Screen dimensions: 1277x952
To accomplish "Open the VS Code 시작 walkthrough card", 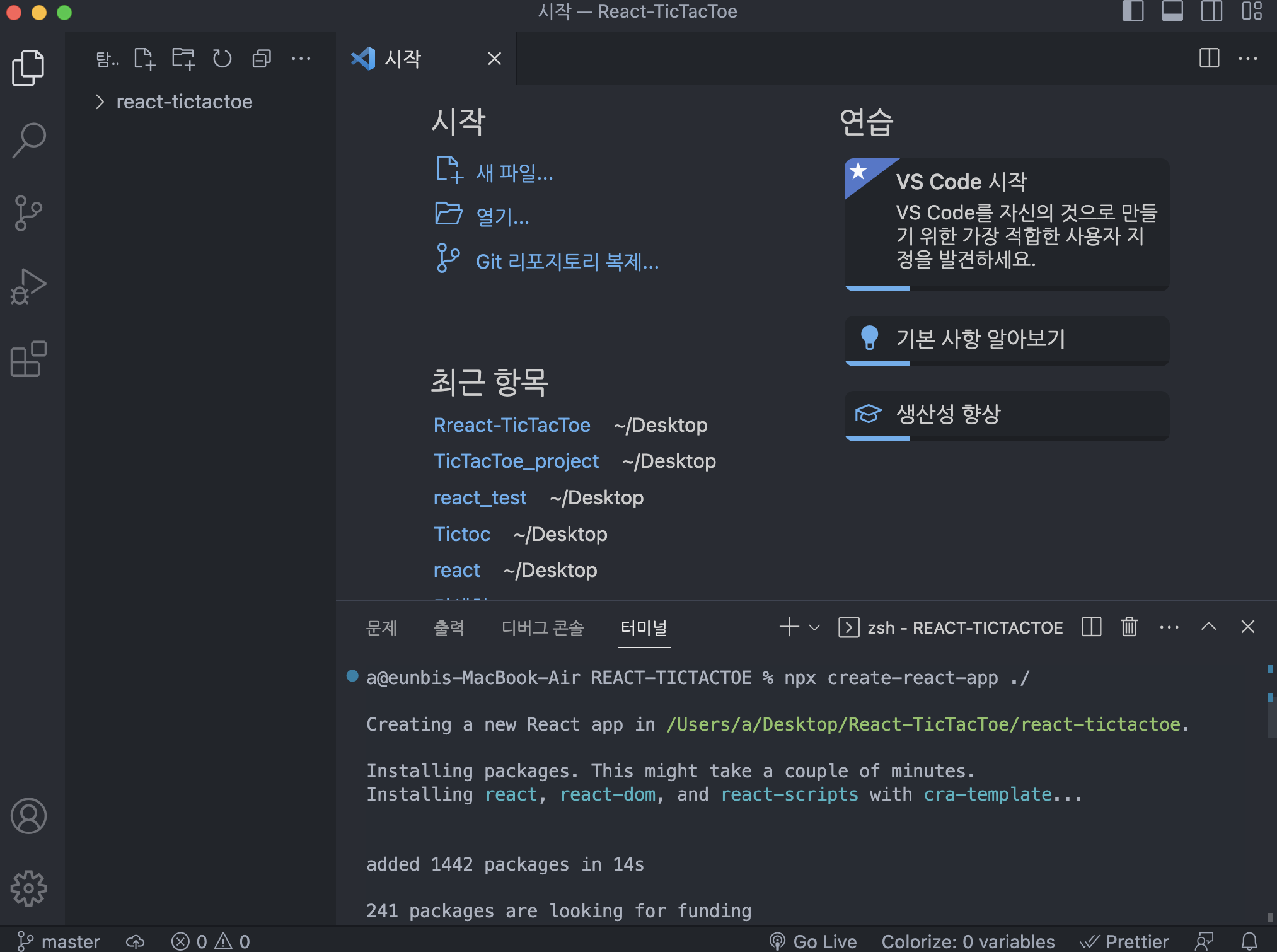I will point(1007,224).
